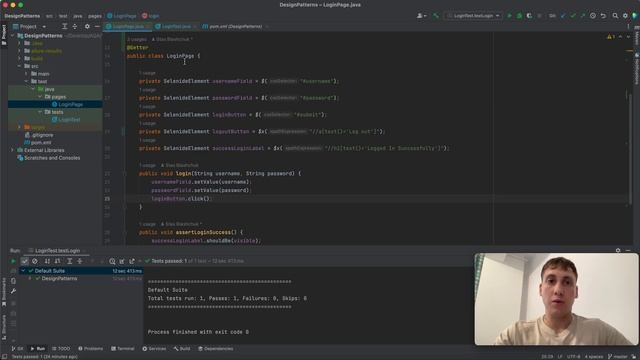640x360 pixels.
Task: Open the Dependencies tool window
Action: click(x=216, y=349)
